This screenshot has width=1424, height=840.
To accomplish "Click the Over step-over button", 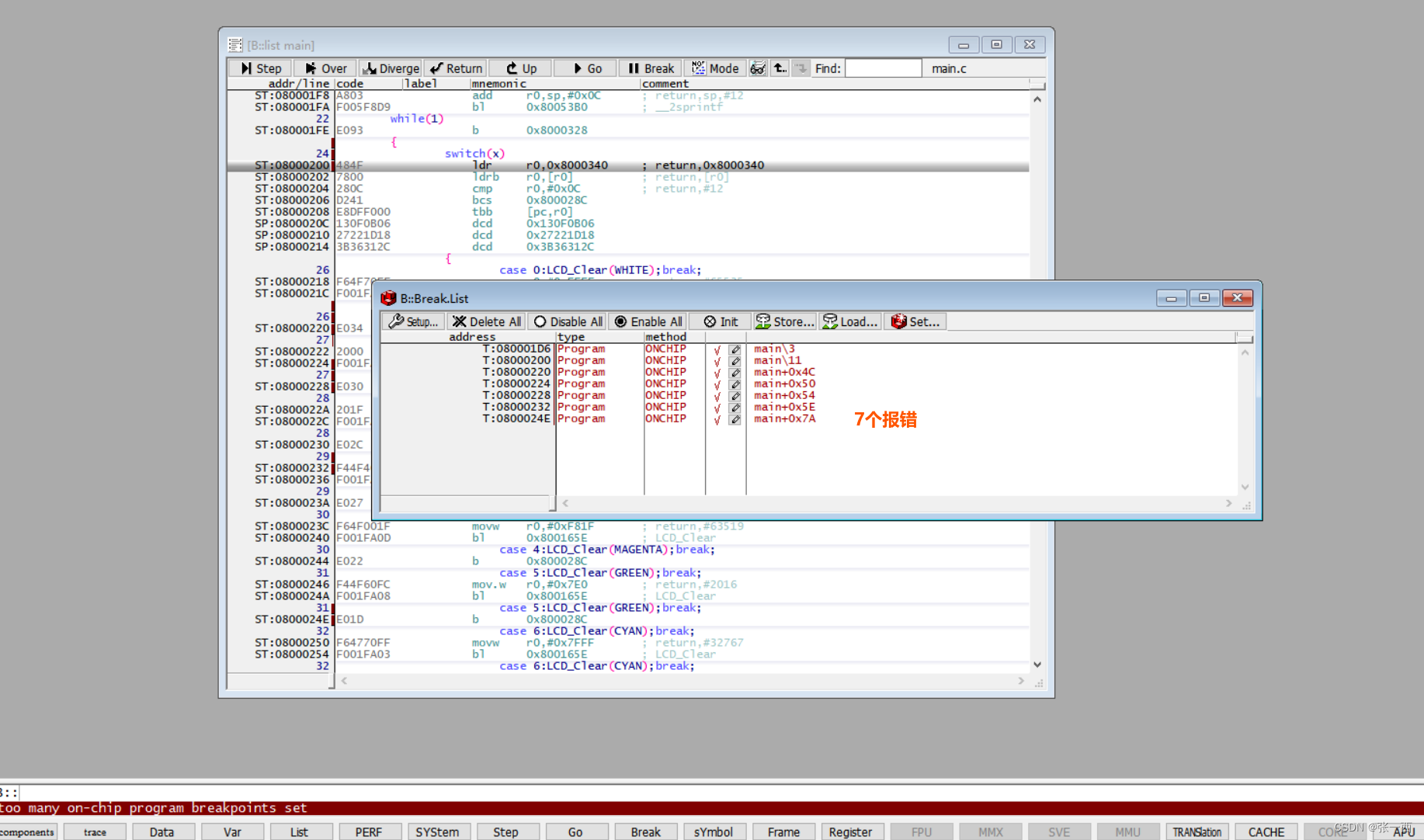I will tap(325, 68).
